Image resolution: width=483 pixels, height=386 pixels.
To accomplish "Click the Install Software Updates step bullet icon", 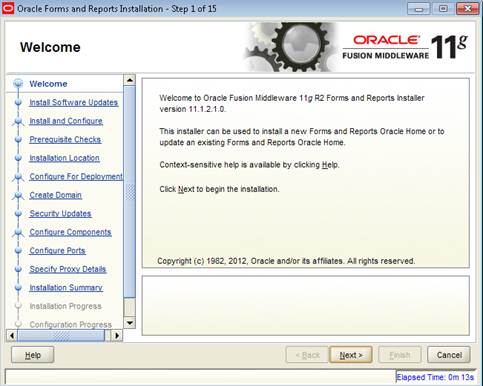I will 18,102.
